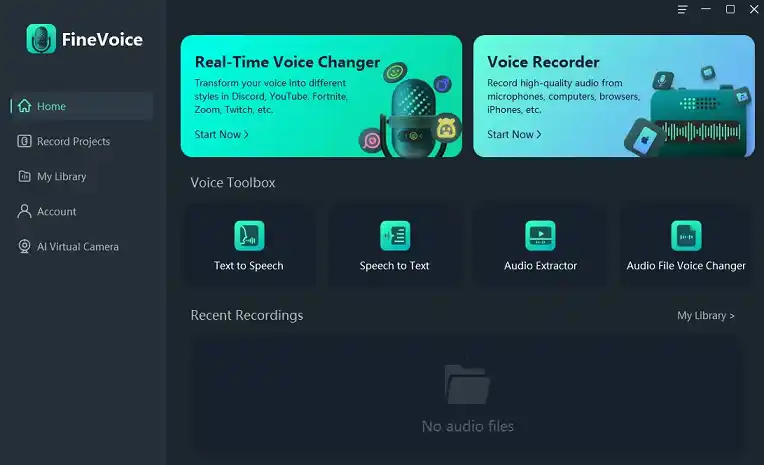This screenshot has width=764, height=465.
Task: Click the No audio files message
Action: point(467,426)
